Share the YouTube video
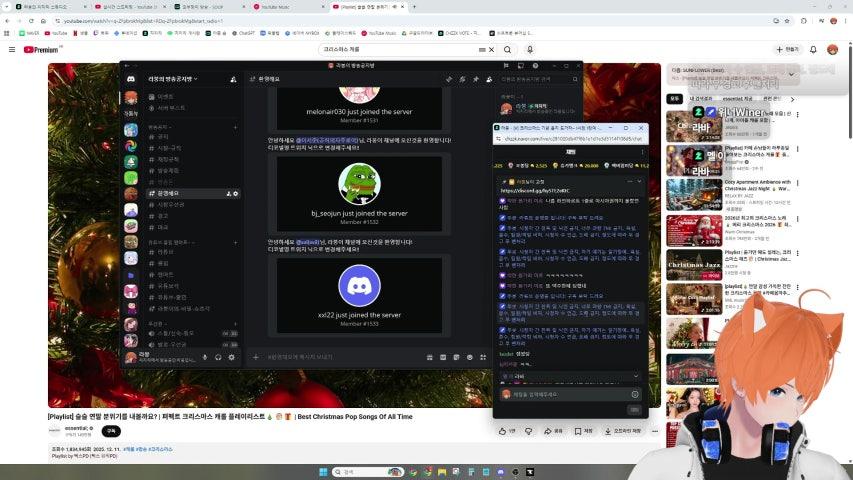Viewport: 853px width, 480px height. point(553,431)
